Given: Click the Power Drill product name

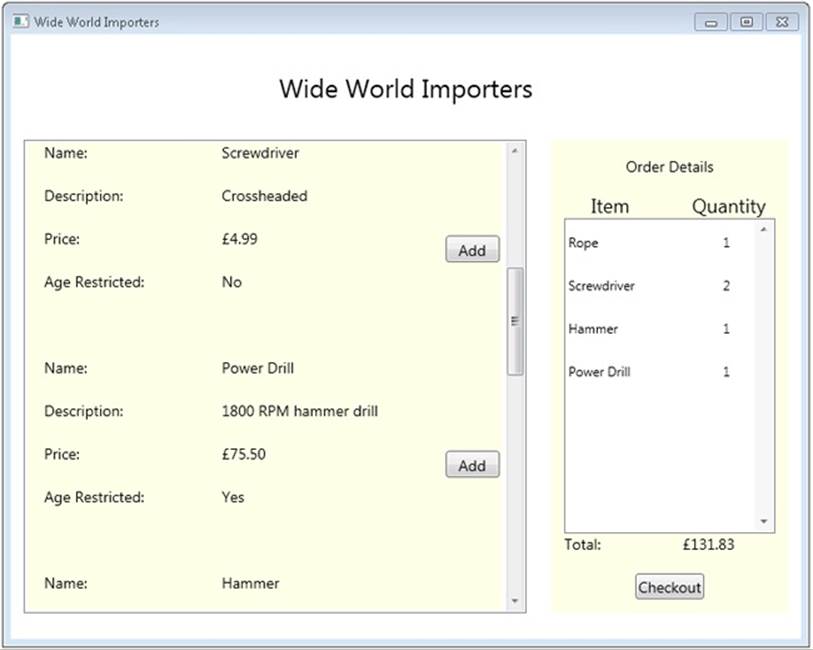Looking at the screenshot, I should (x=258, y=368).
